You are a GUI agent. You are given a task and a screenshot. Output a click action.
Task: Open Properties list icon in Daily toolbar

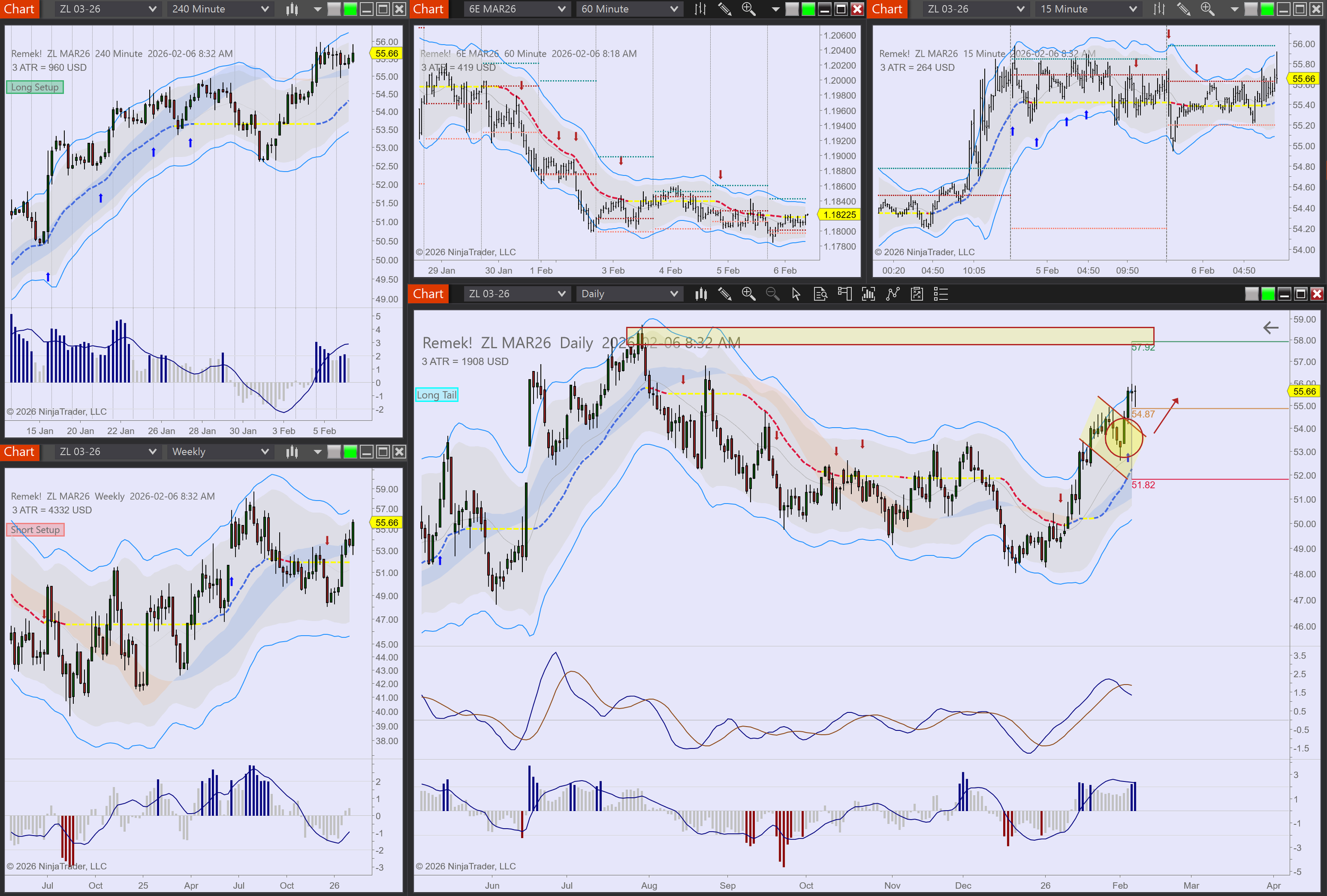pos(941,294)
